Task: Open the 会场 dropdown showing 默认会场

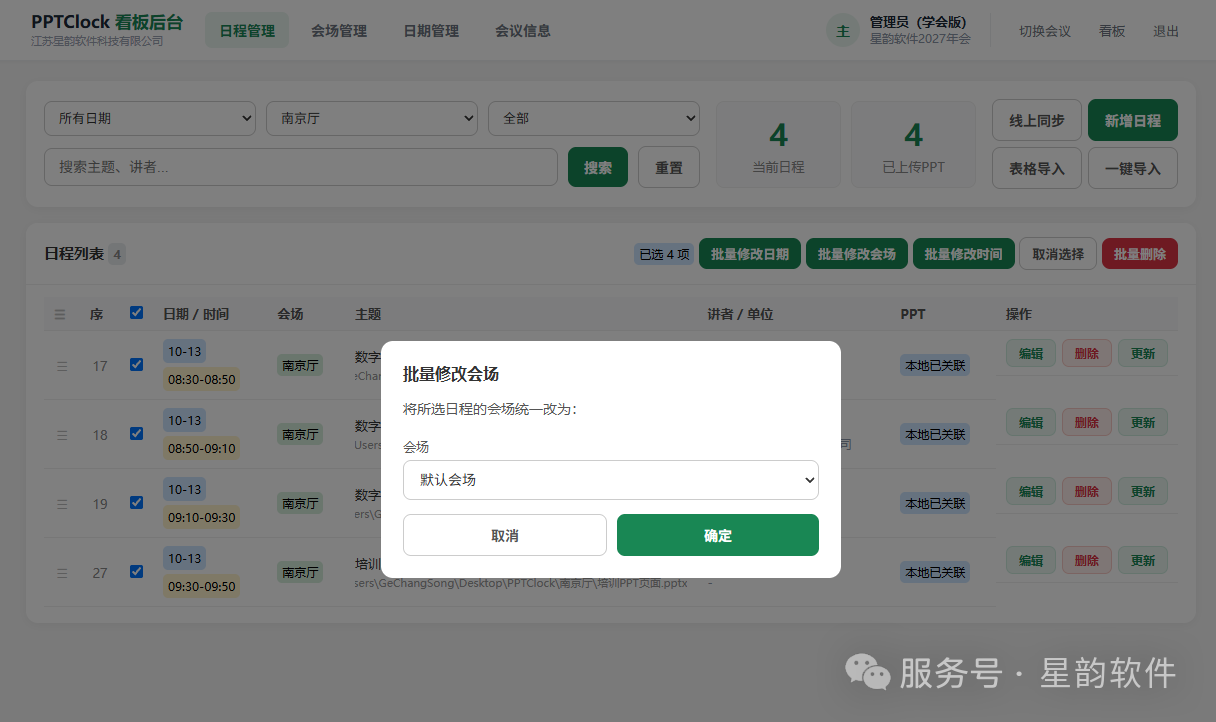Action: (611, 480)
